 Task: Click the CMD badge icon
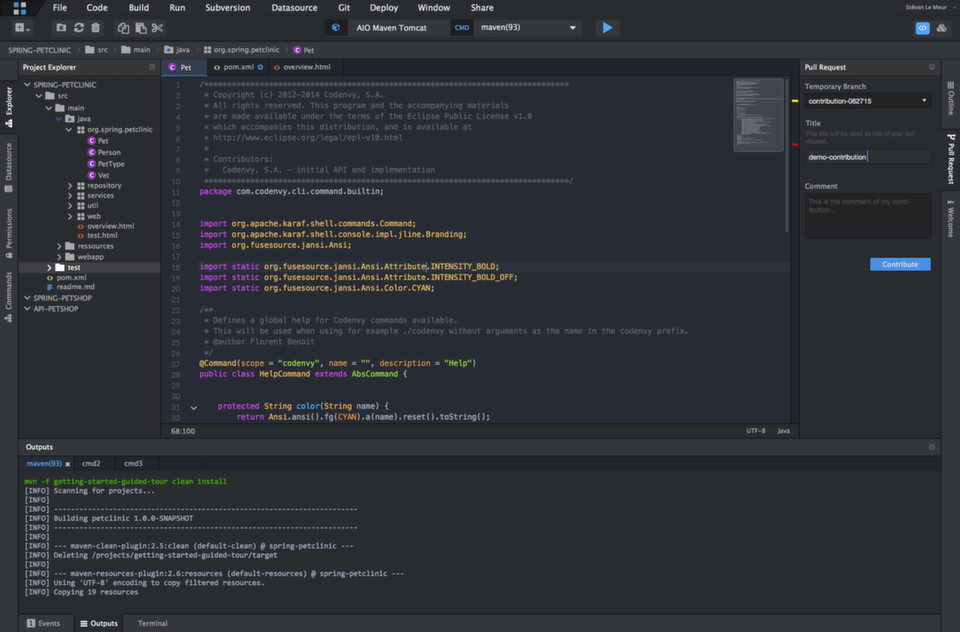point(462,28)
